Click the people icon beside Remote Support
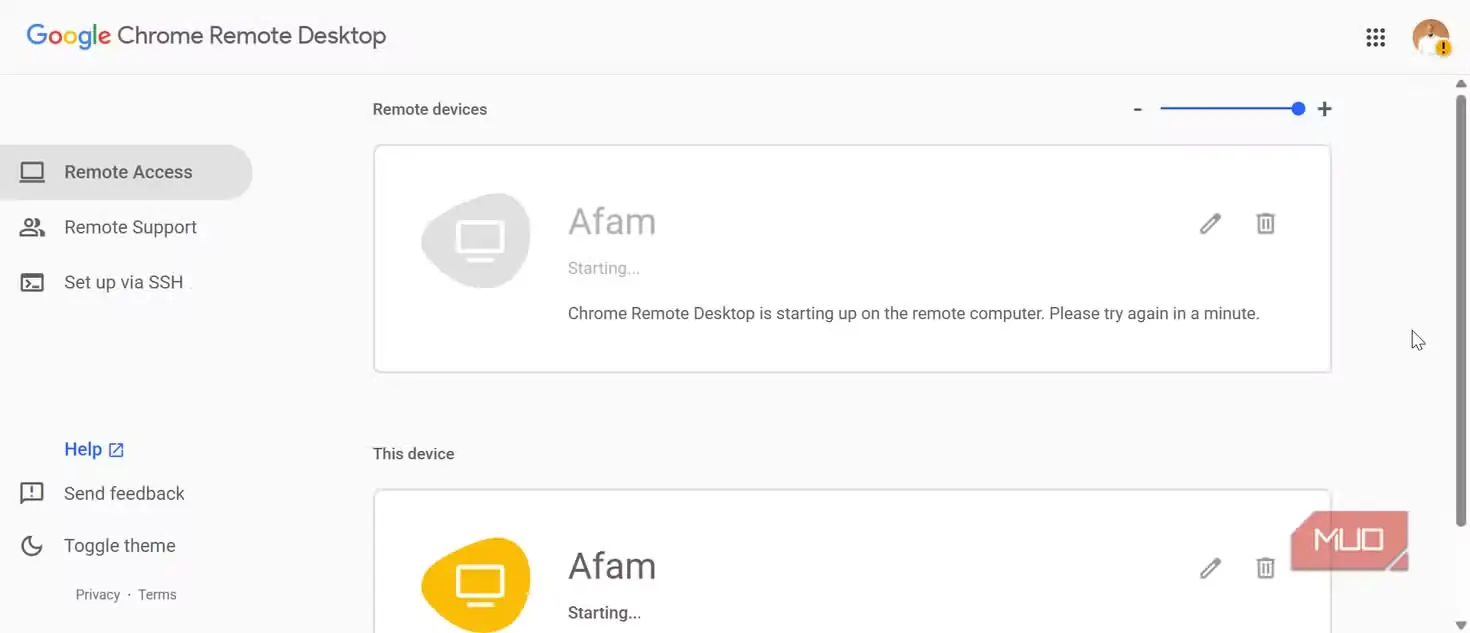Image resolution: width=1470 pixels, height=633 pixels. 33,227
